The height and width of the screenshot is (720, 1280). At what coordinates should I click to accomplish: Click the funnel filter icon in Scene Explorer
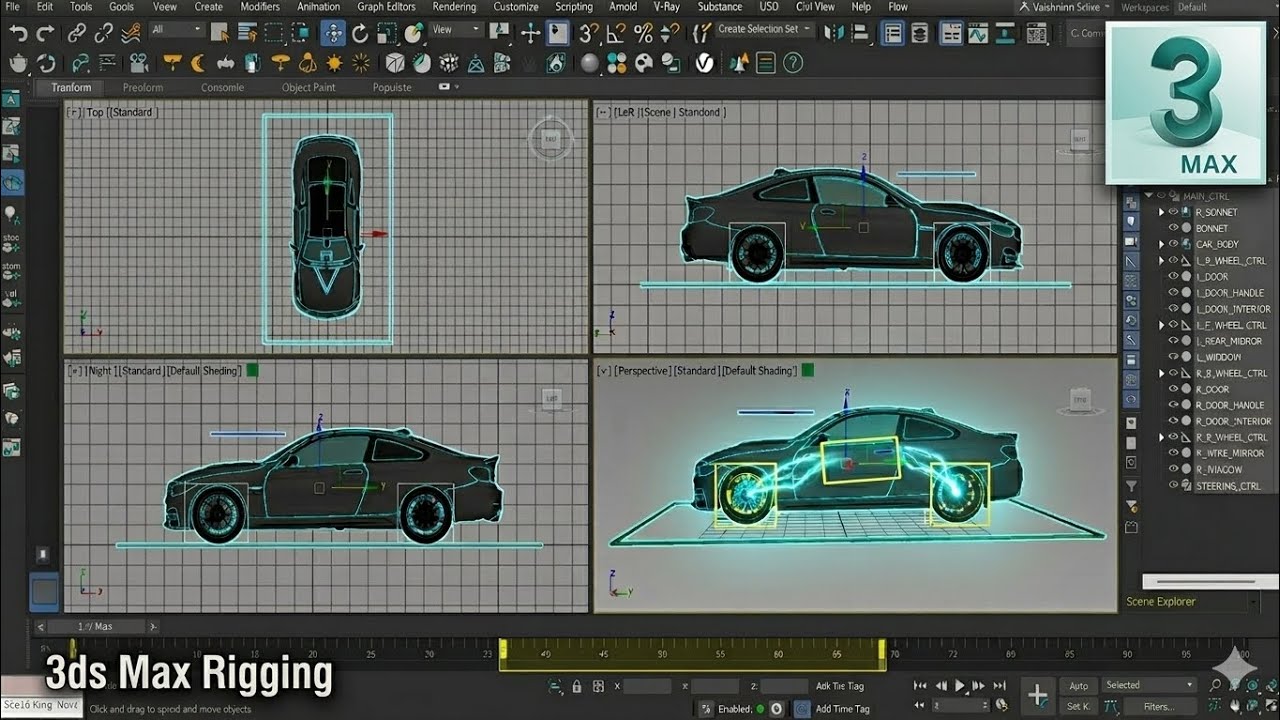[x=1131, y=485]
